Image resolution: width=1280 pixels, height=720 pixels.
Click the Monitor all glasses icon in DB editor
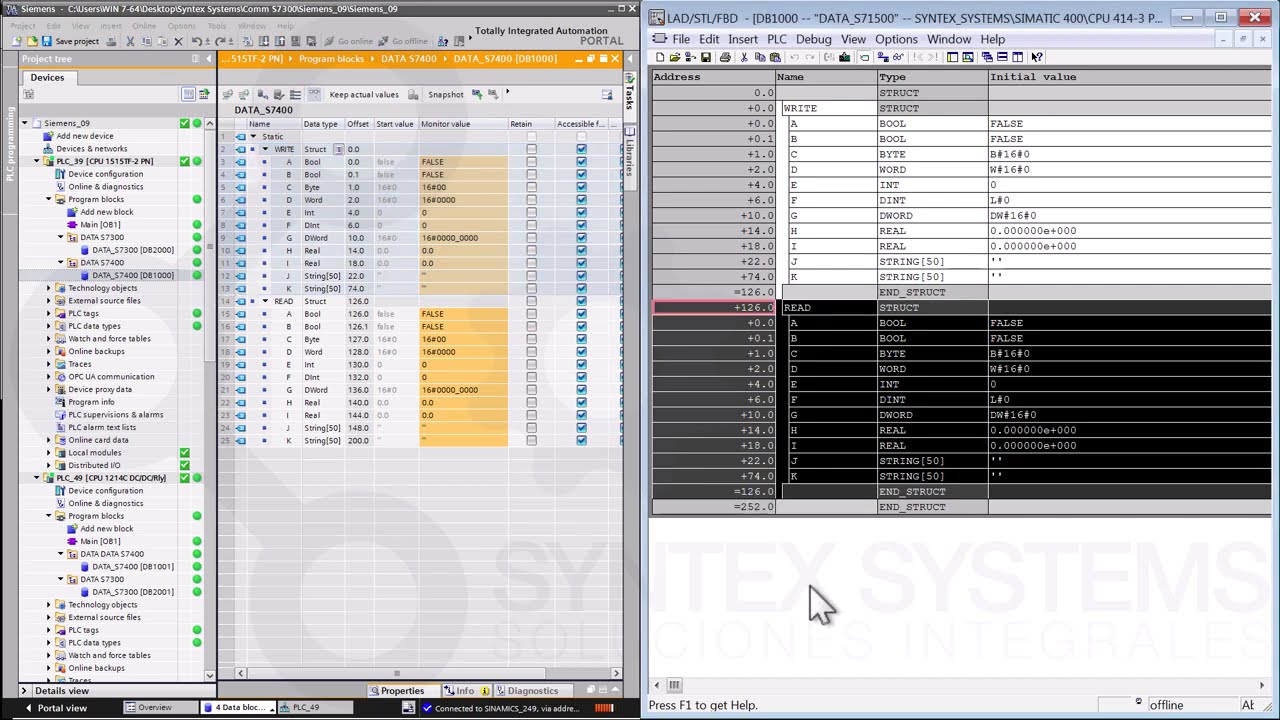pyautogui.click(x=313, y=94)
